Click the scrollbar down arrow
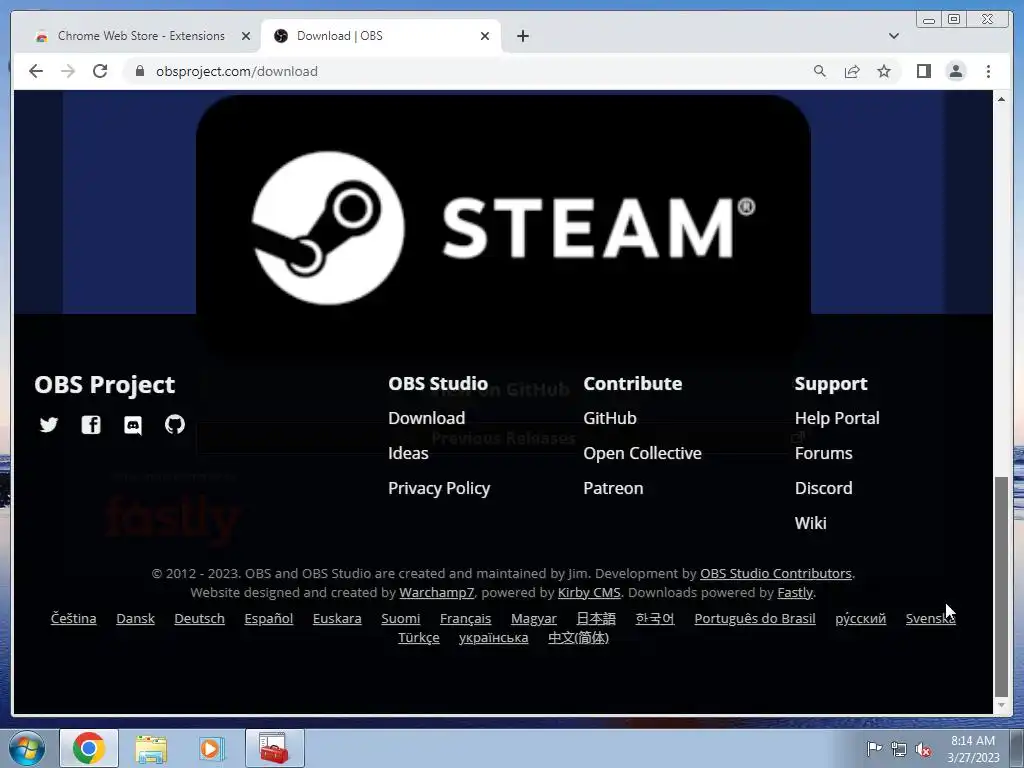1024x768 pixels. 1000,706
